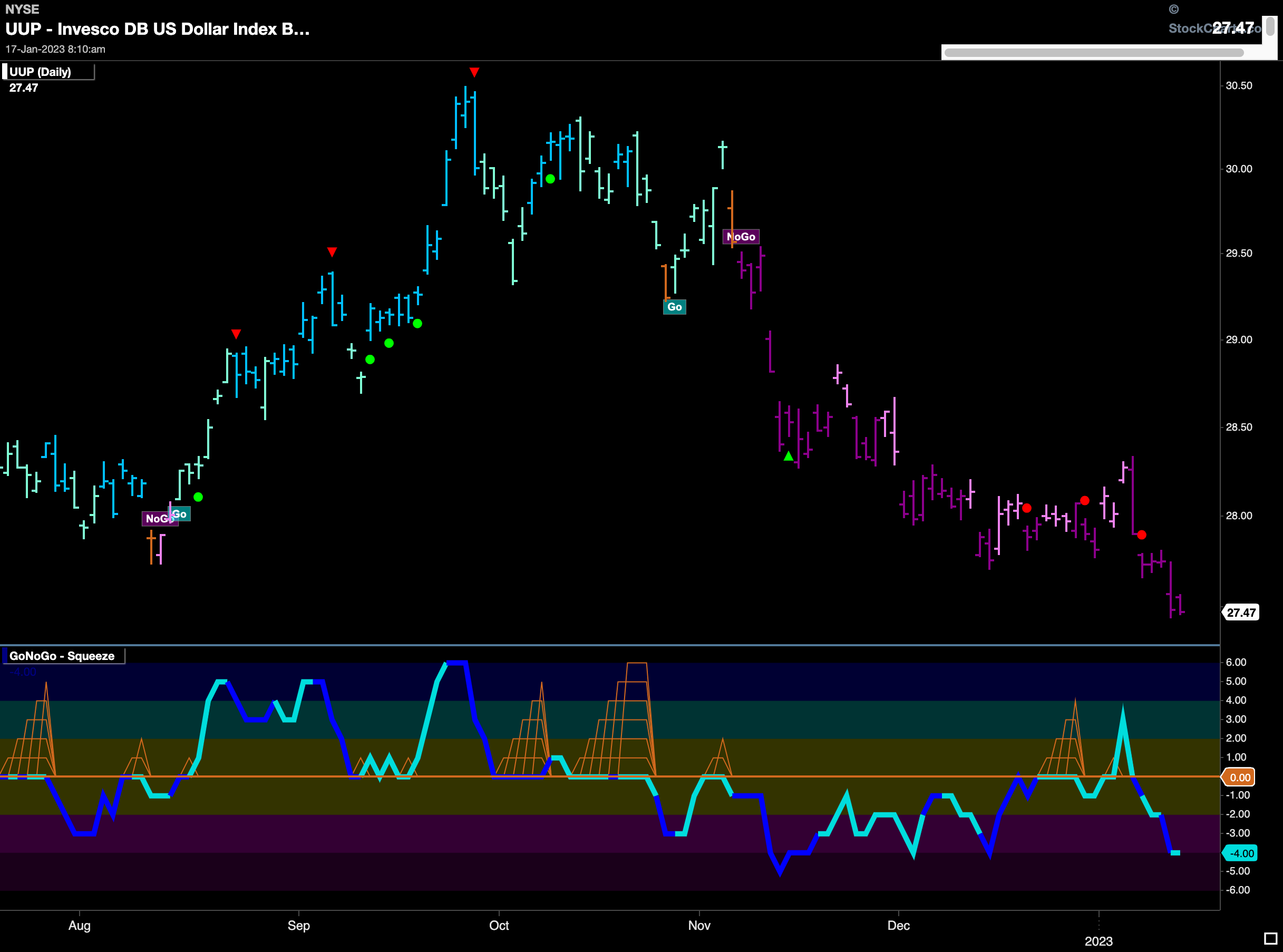Screen dimensions: 1283x952
Task: Click the '17-Jan-2023 8:10am' timestamp
Action: point(55,50)
